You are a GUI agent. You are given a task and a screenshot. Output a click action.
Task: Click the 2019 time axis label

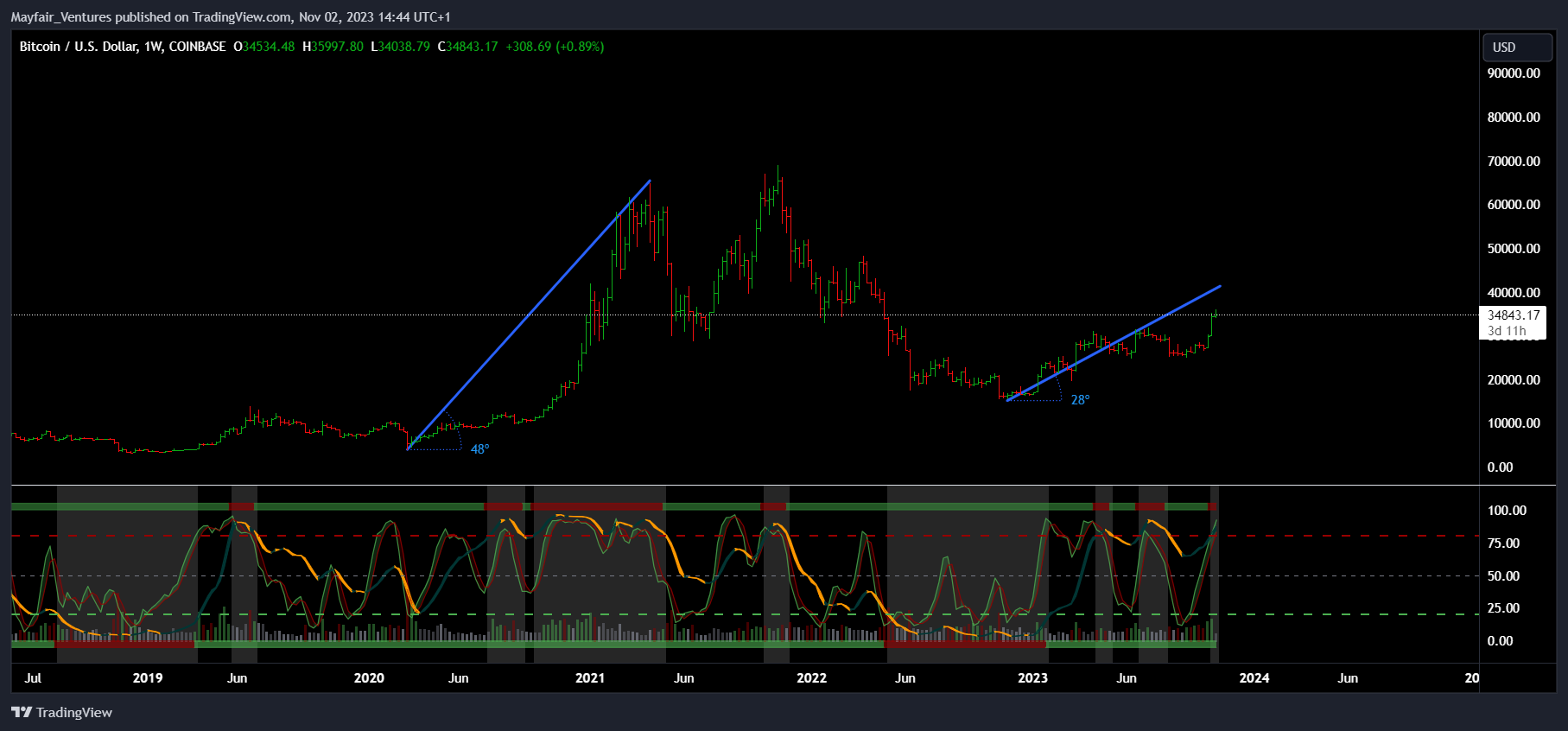click(148, 678)
